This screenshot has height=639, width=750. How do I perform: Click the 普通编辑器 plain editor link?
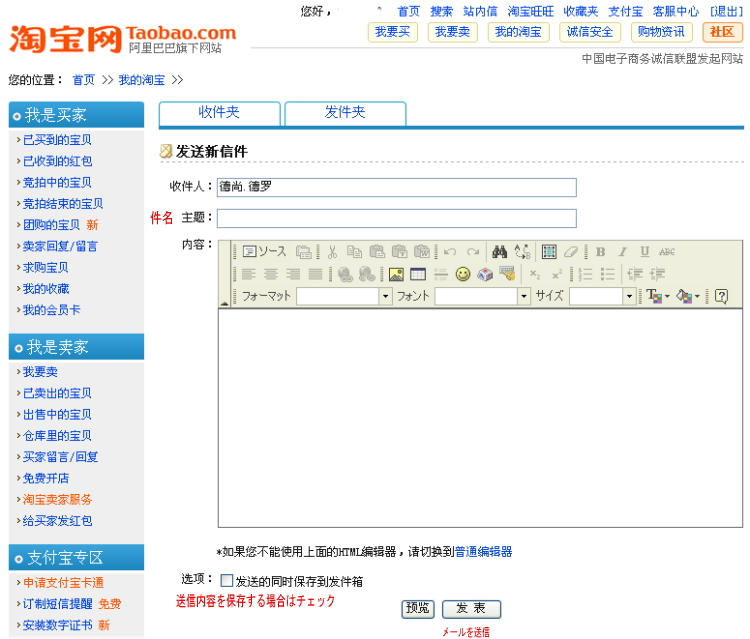point(484,551)
